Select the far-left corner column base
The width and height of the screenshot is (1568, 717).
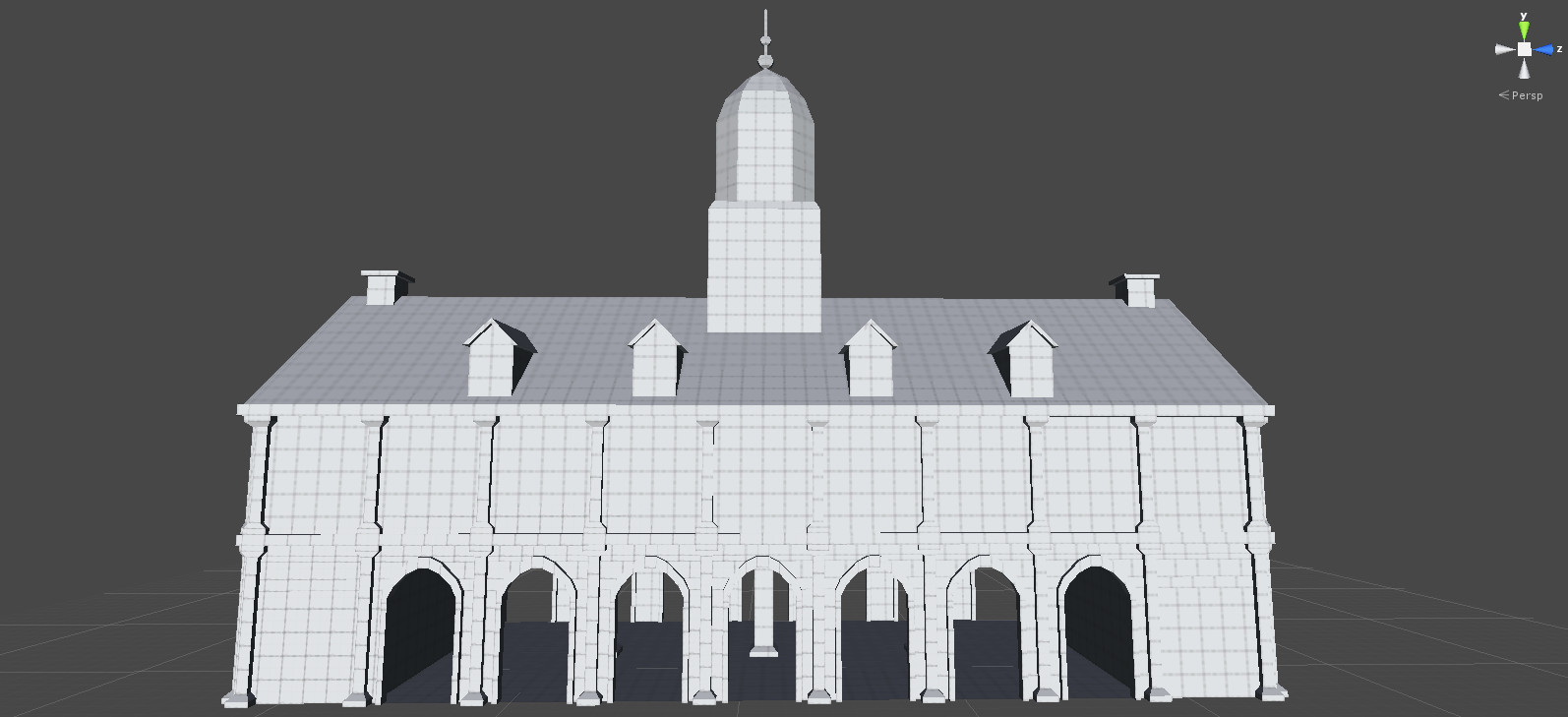(x=237, y=698)
